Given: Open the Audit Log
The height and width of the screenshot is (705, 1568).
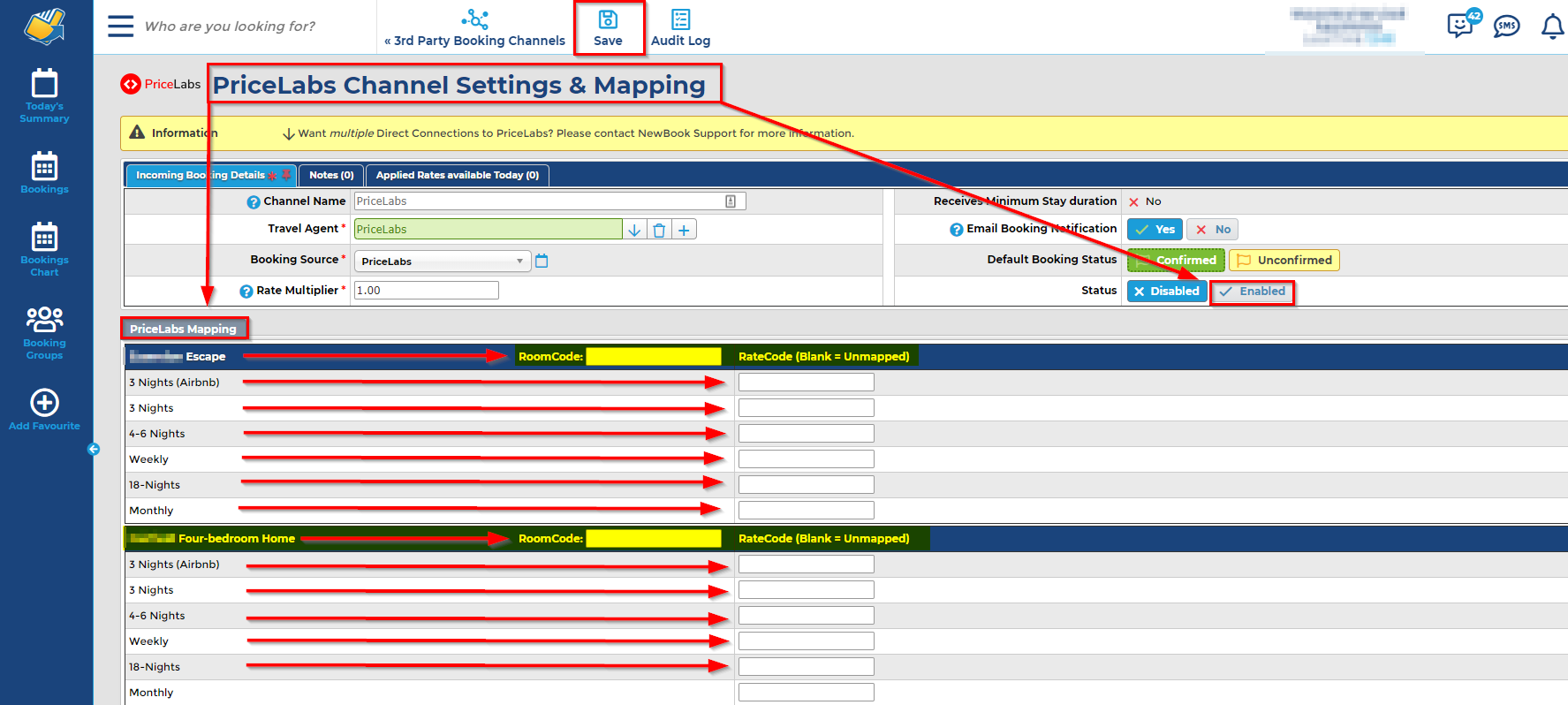Looking at the screenshot, I should coord(680,28).
